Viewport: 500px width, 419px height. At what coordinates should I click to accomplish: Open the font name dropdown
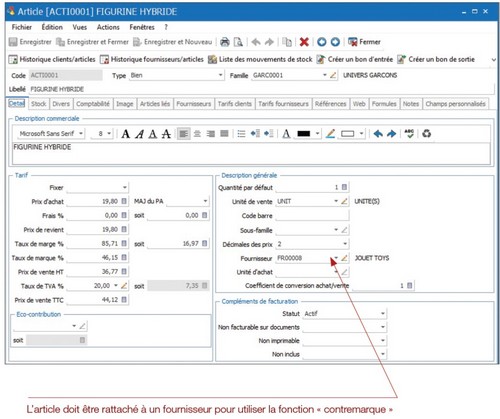[81, 134]
